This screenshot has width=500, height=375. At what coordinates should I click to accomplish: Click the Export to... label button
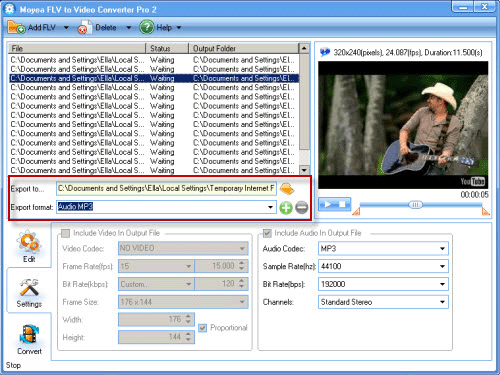click(x=27, y=189)
